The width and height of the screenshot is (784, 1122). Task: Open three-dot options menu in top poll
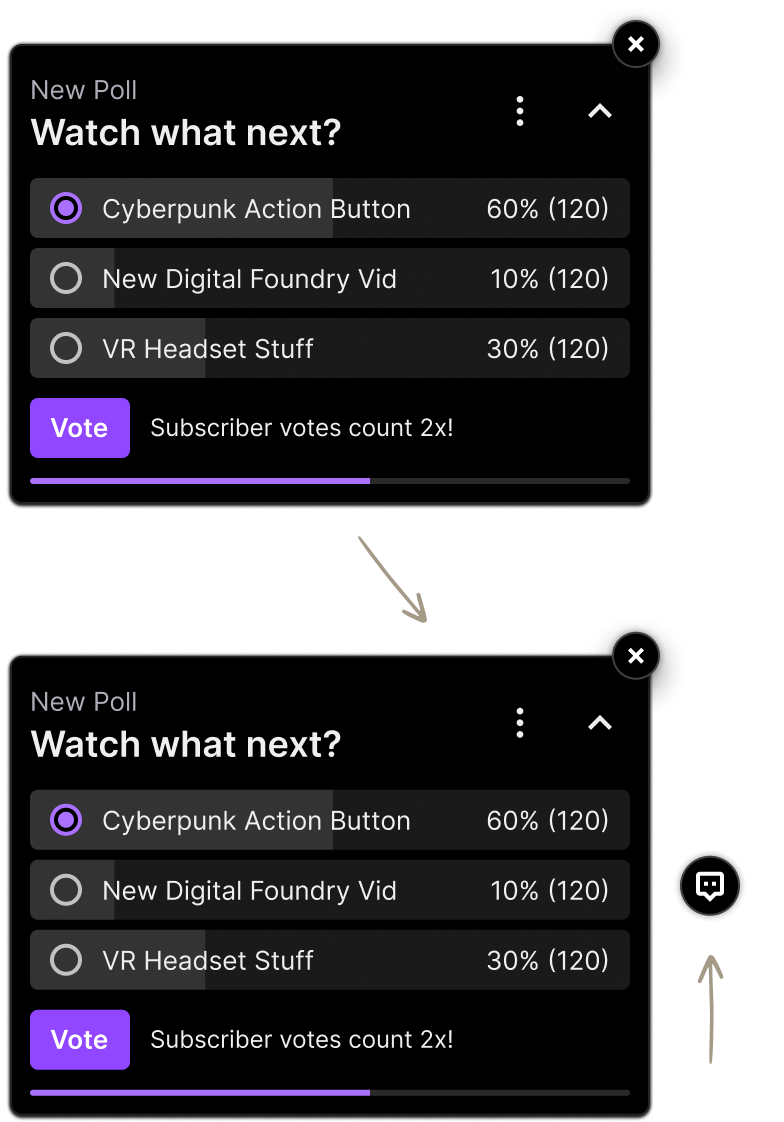[520, 111]
